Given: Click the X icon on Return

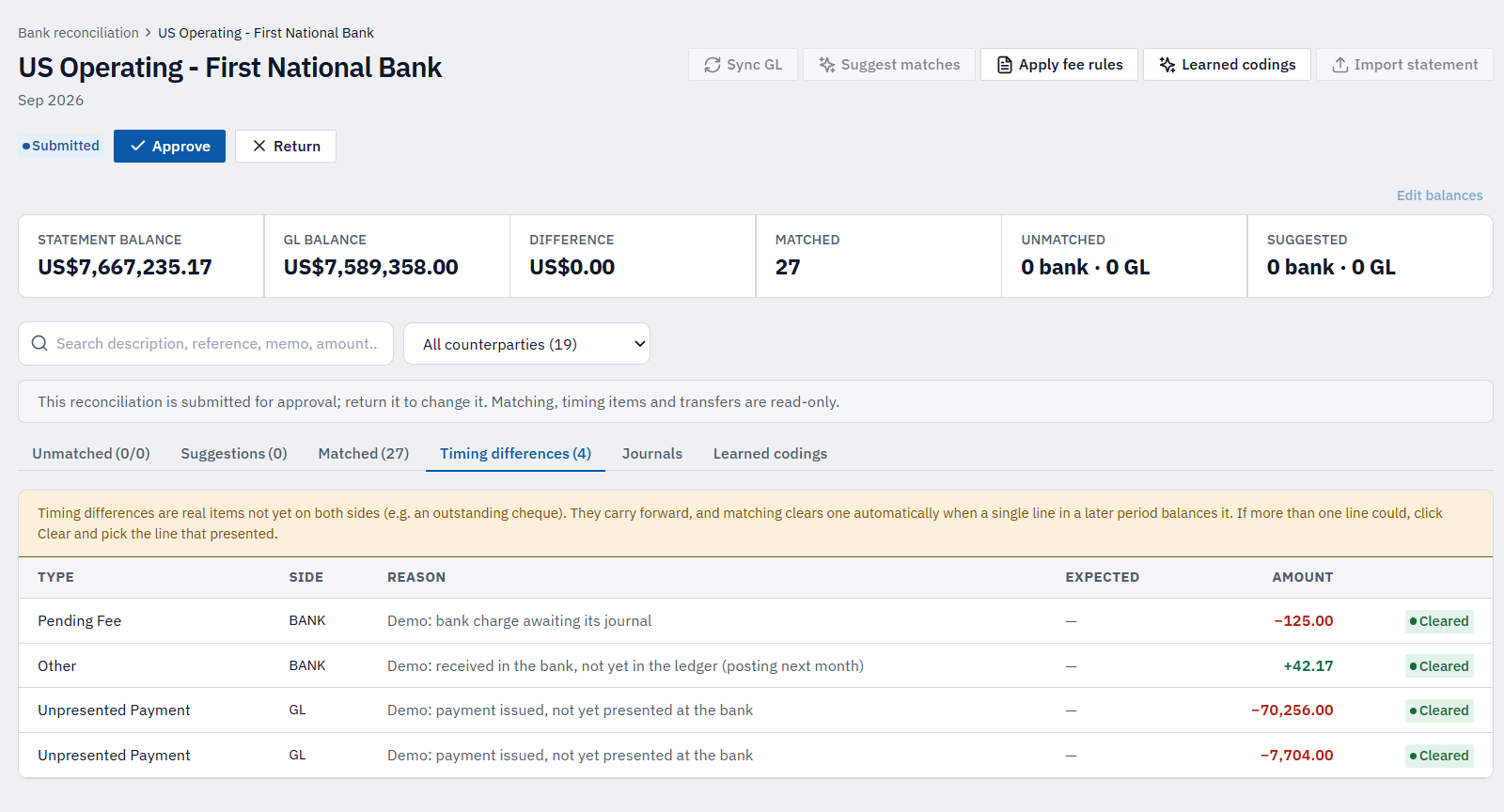Looking at the screenshot, I should pos(259,146).
